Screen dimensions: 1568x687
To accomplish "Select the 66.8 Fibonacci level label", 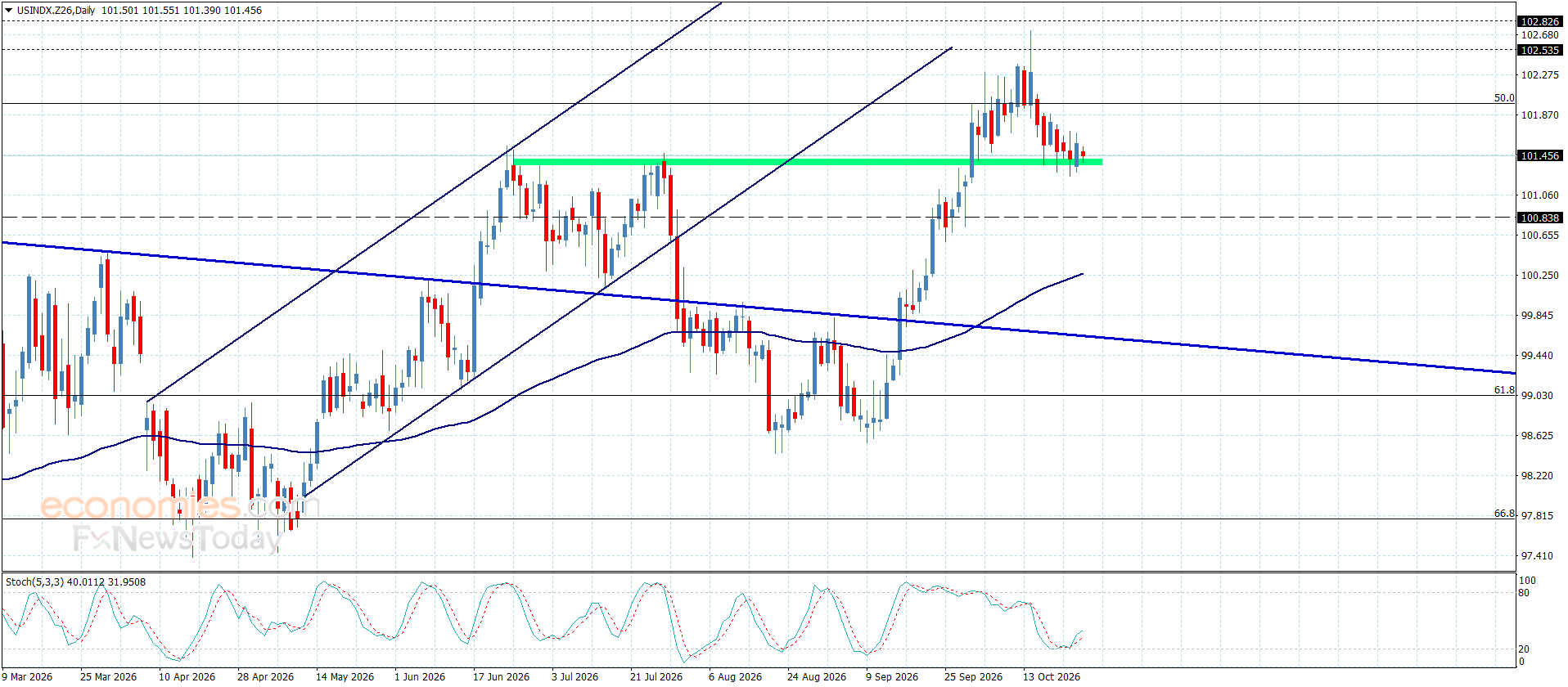I will pos(1504,514).
